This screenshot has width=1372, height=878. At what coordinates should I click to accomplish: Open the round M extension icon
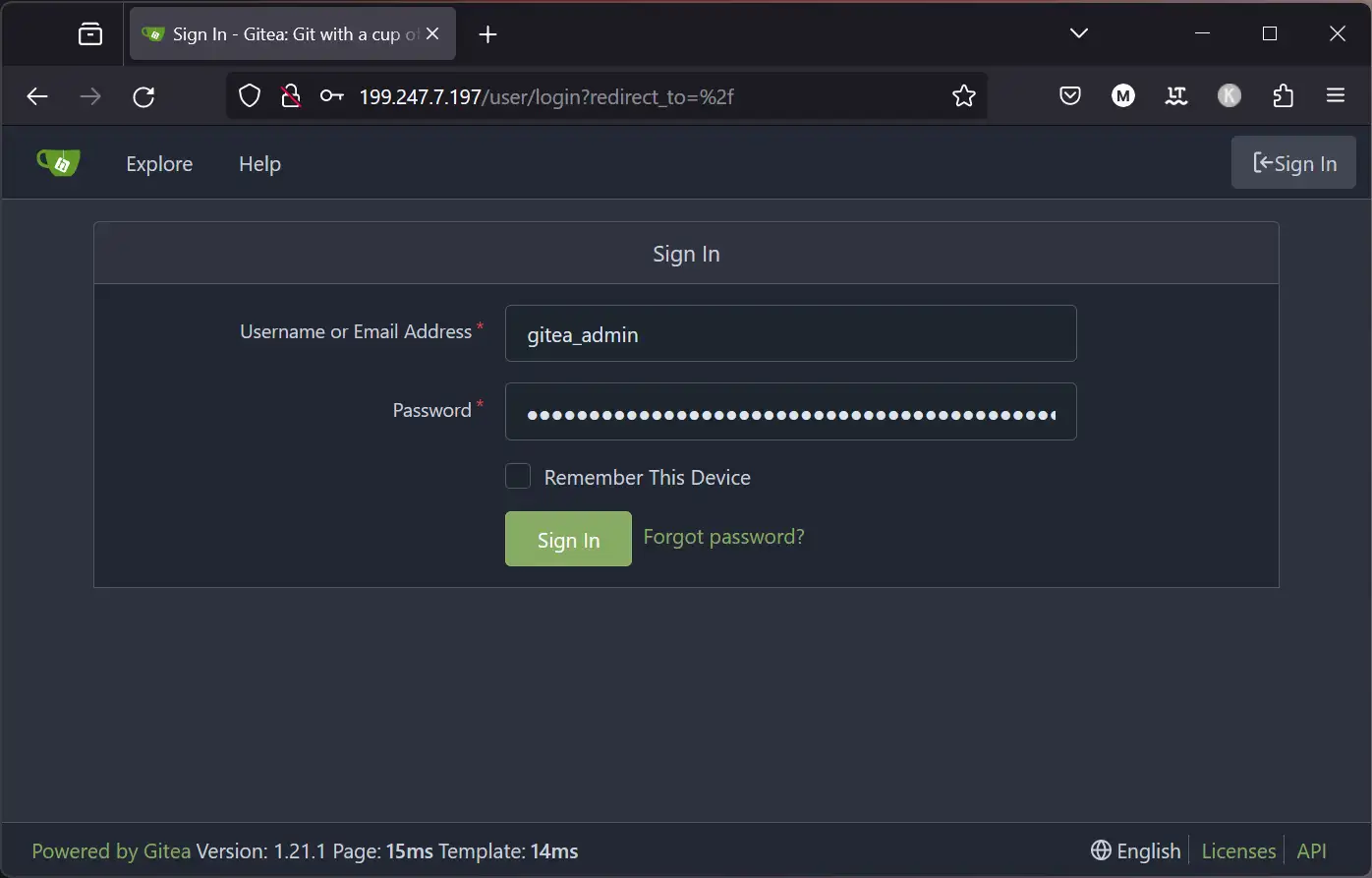pyautogui.click(x=1123, y=96)
